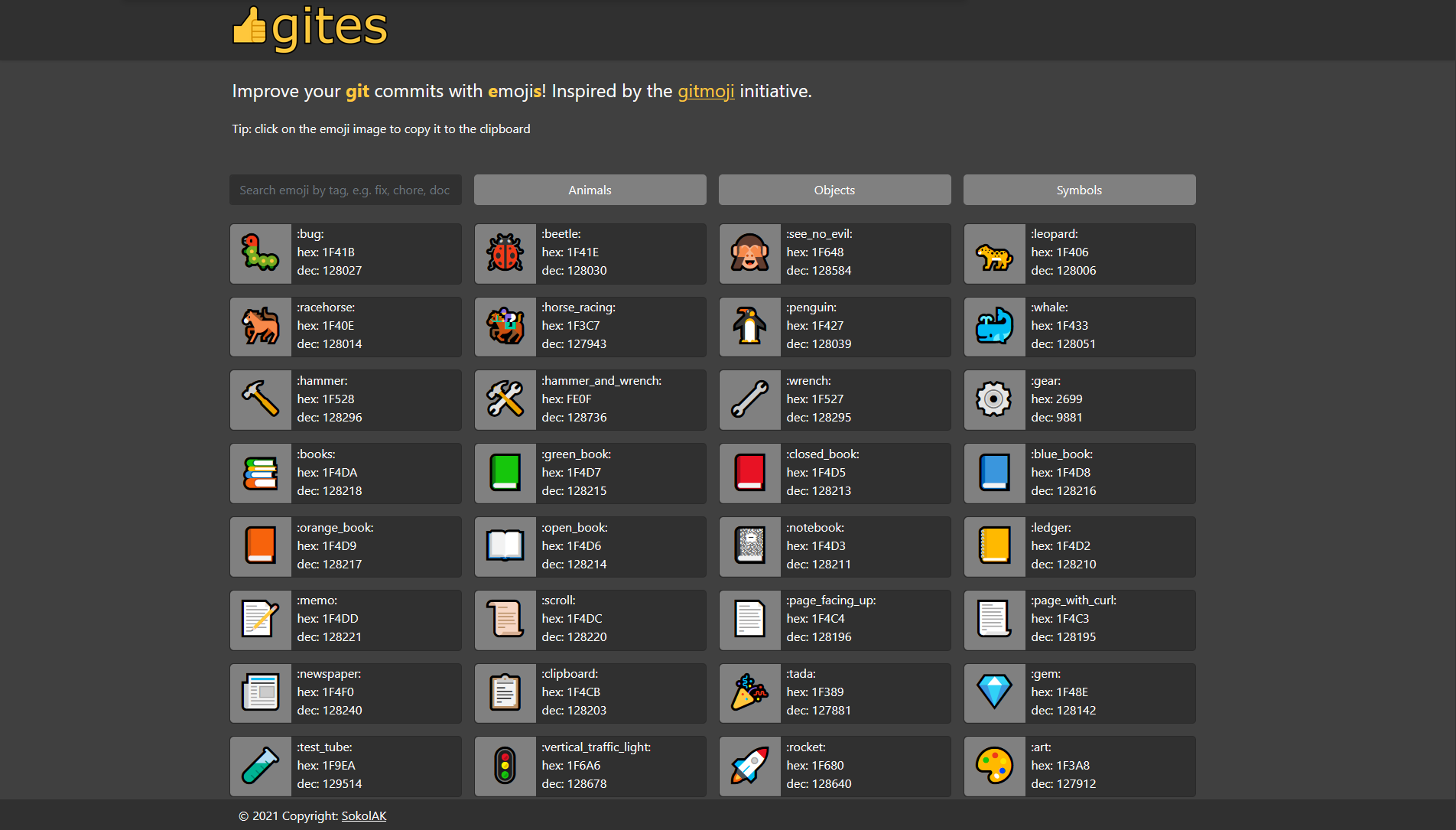Switch to Symbols emoji filter

1079,190
